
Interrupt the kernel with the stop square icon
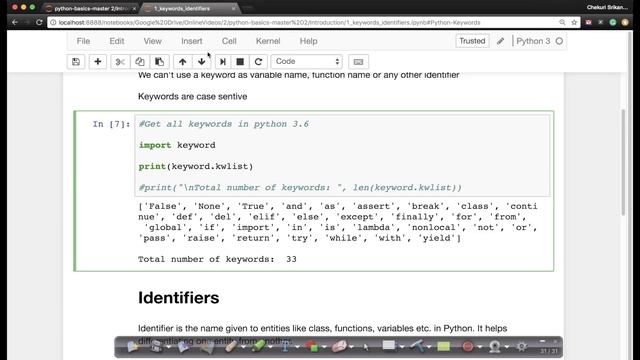pos(240,62)
